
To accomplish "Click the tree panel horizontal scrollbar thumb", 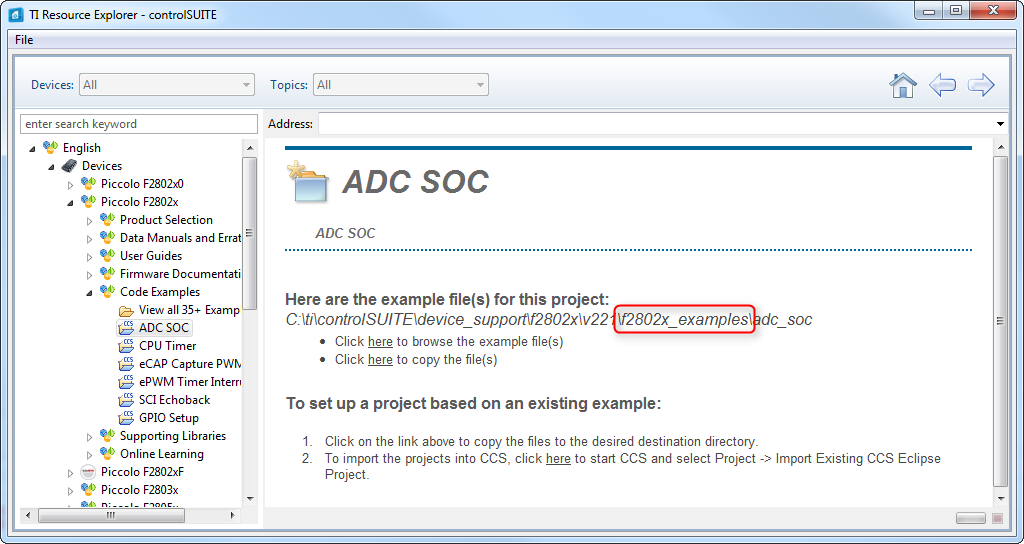I will tap(111, 515).
